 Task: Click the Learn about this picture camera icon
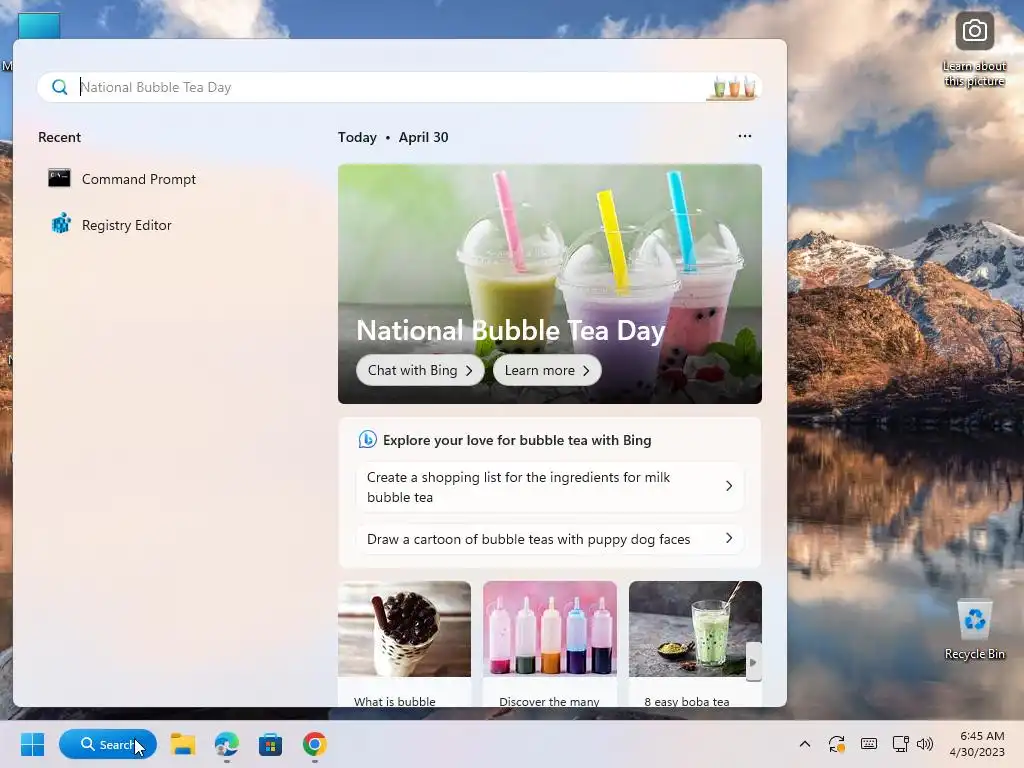point(974,31)
